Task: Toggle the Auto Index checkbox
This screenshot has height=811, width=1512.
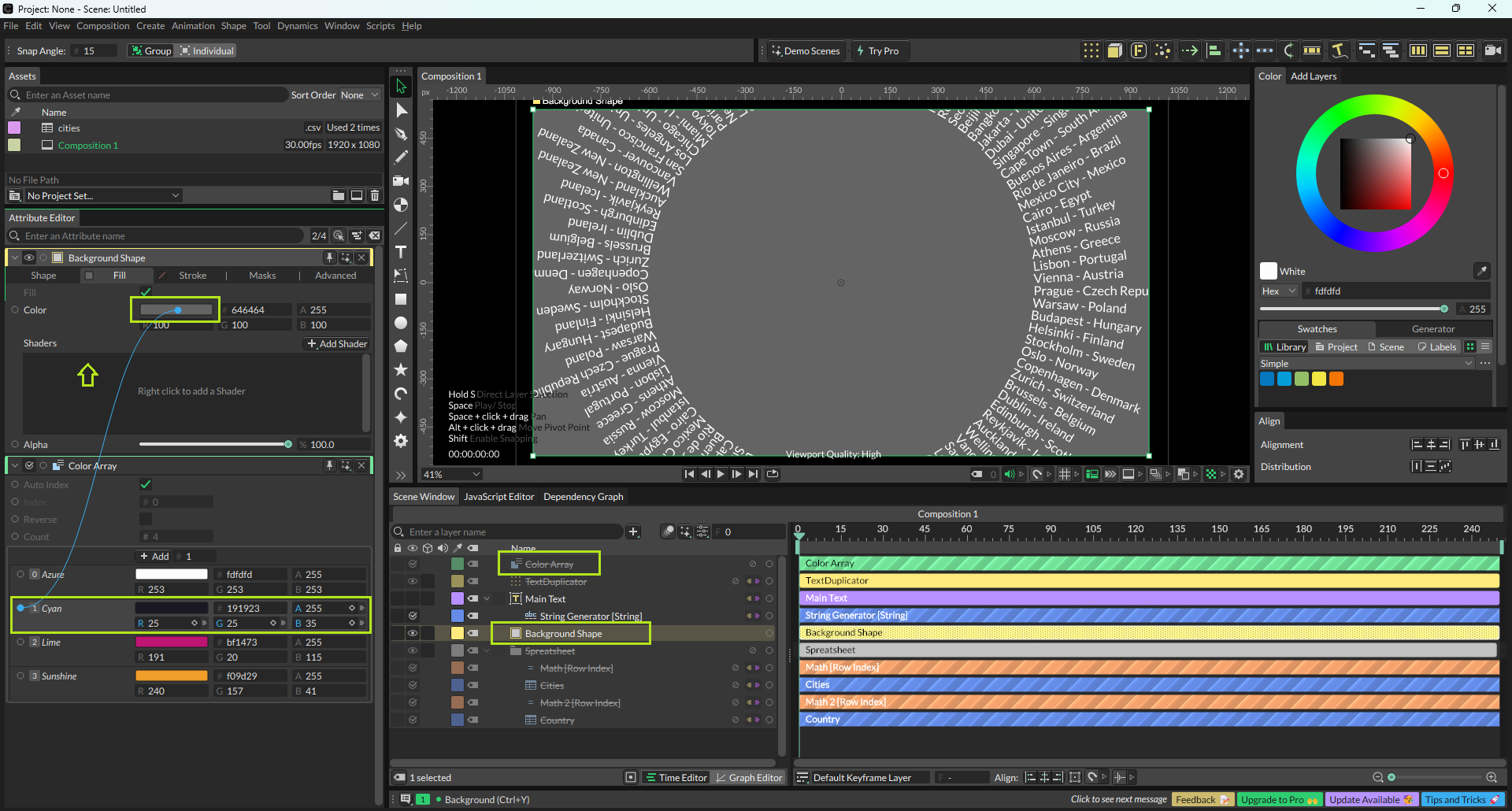Action: 146,485
